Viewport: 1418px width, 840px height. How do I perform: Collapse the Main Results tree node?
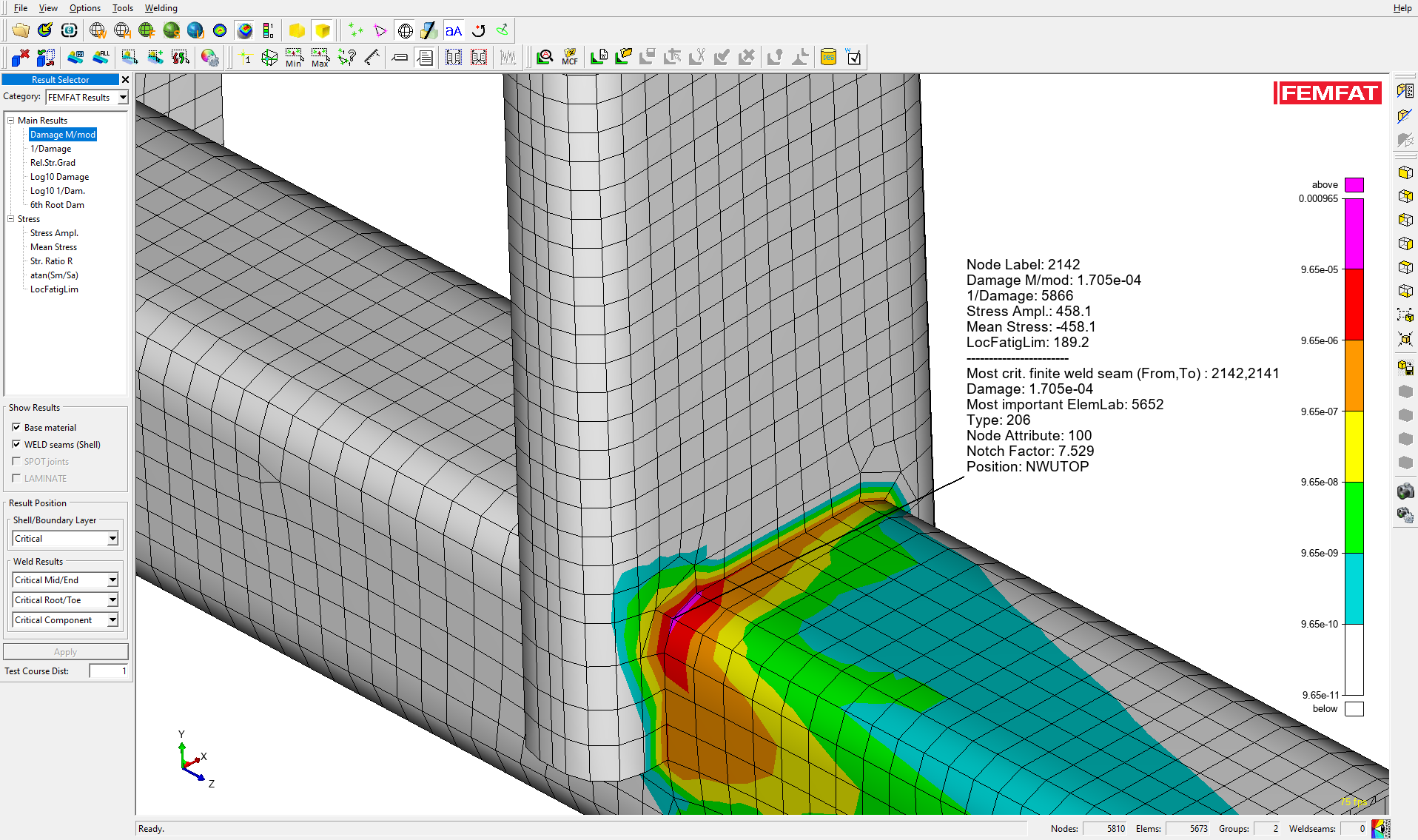11,120
